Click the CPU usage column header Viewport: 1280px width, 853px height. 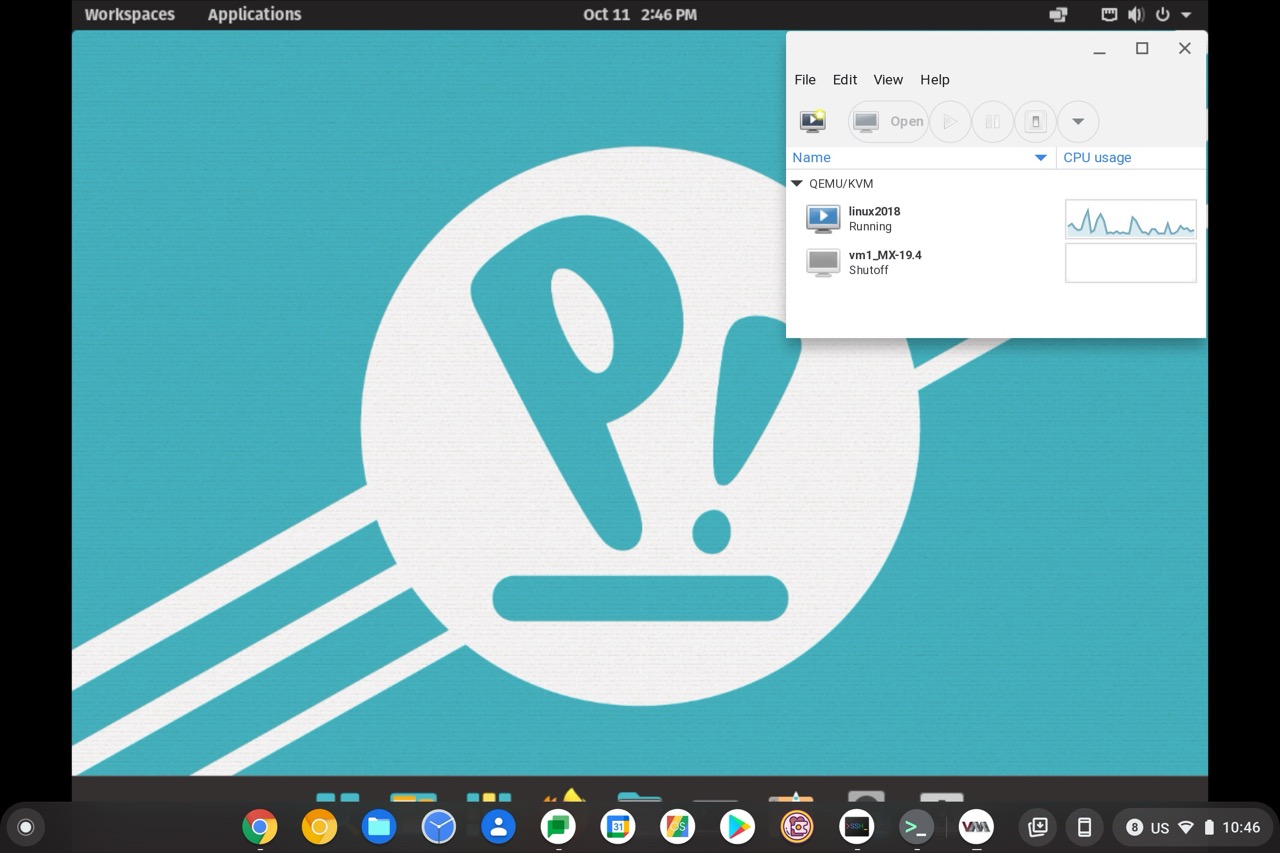1097,157
